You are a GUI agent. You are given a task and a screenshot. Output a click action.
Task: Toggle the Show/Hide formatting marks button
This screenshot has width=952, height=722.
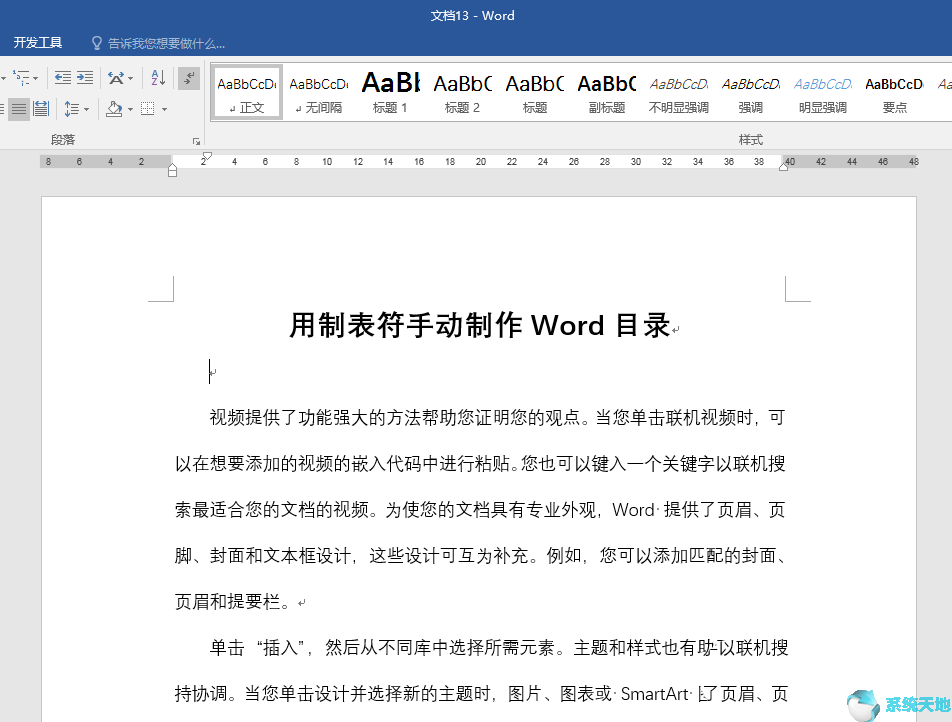188,77
